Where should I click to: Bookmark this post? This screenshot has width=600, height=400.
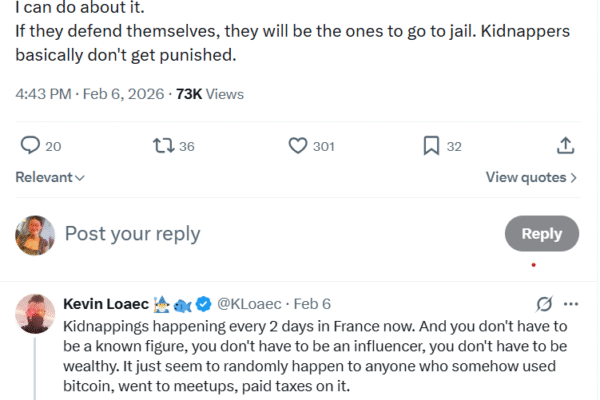click(x=431, y=146)
